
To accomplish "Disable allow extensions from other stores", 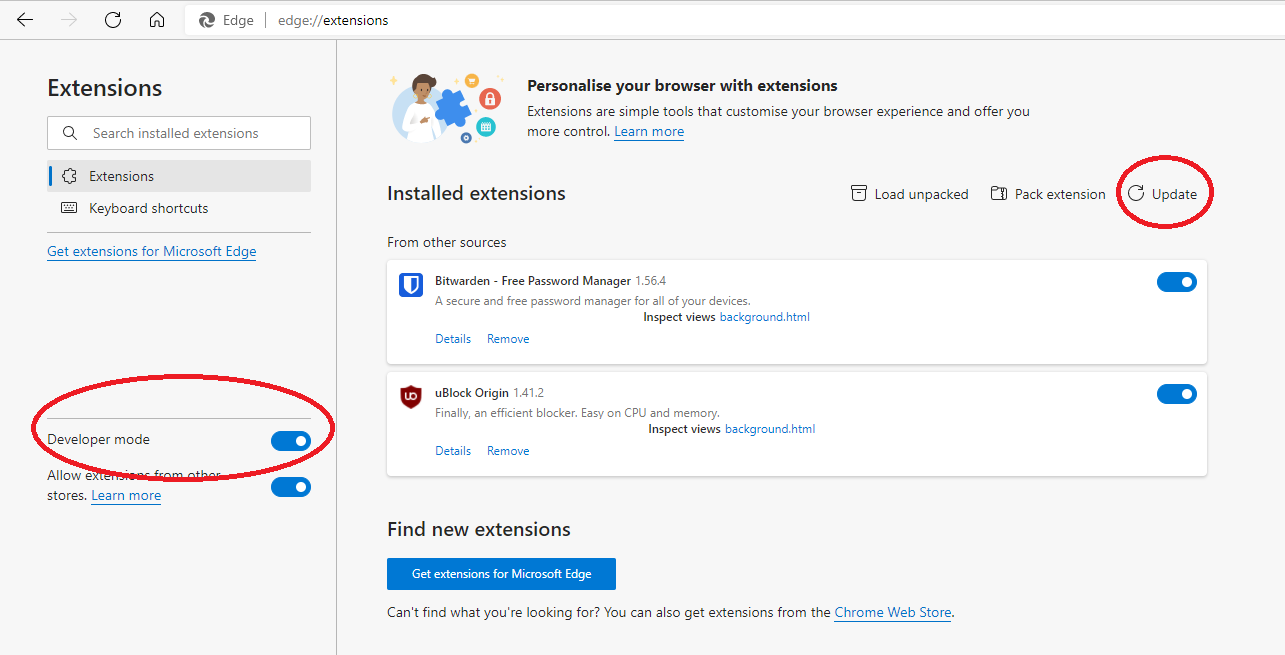I will 291,487.
